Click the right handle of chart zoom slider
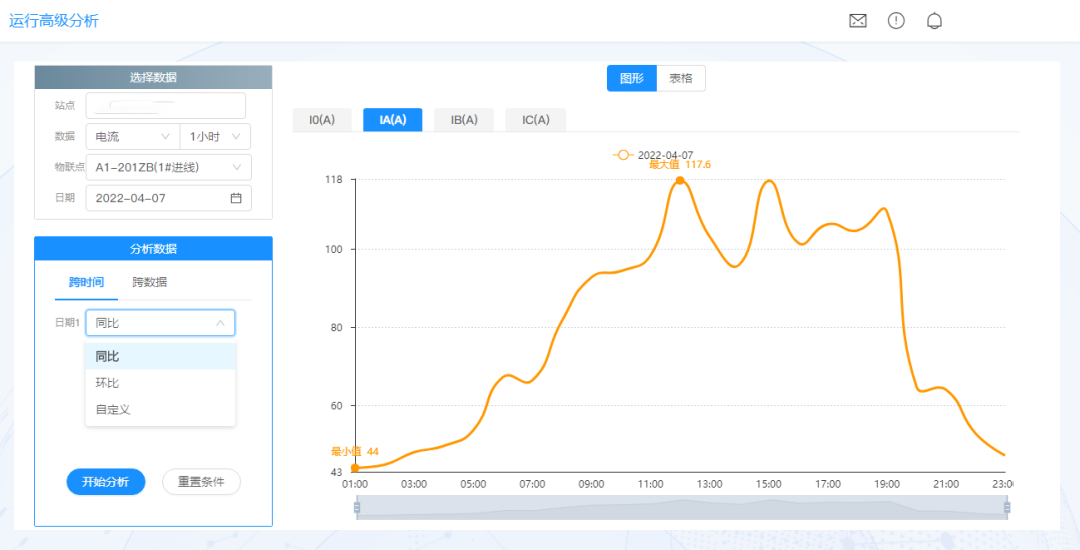 click(1006, 508)
